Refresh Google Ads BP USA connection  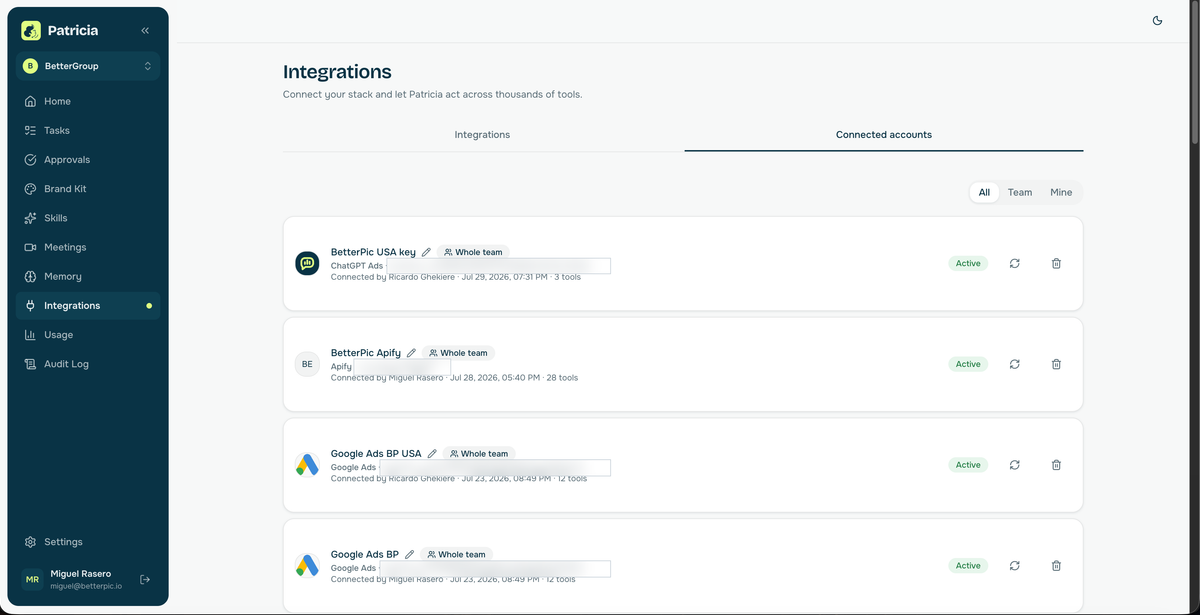pos(1015,465)
